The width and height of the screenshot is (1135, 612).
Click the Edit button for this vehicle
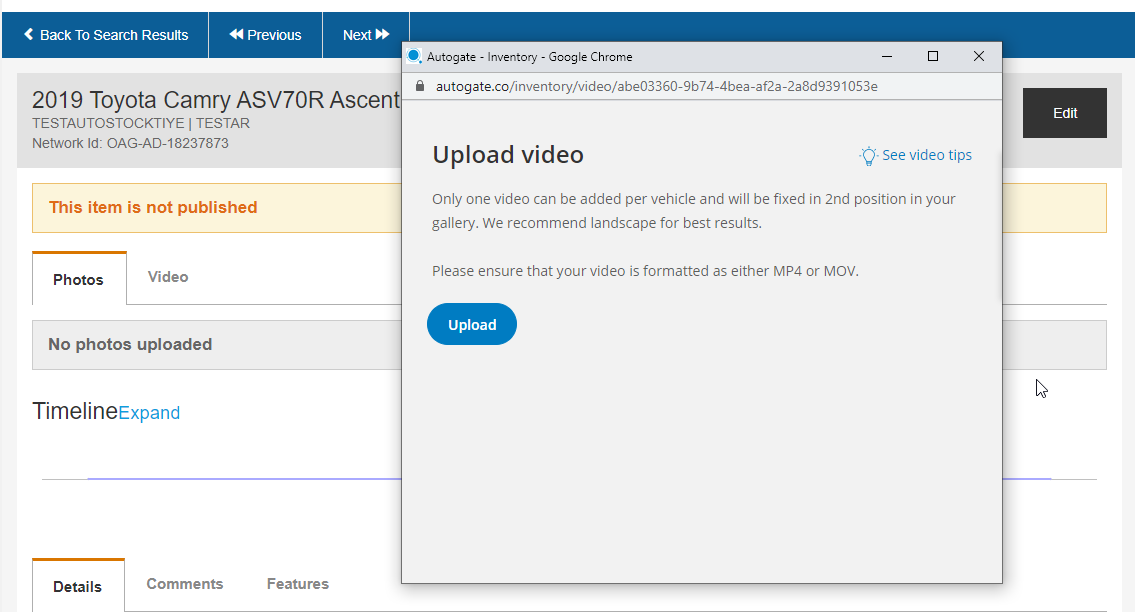pos(1064,113)
